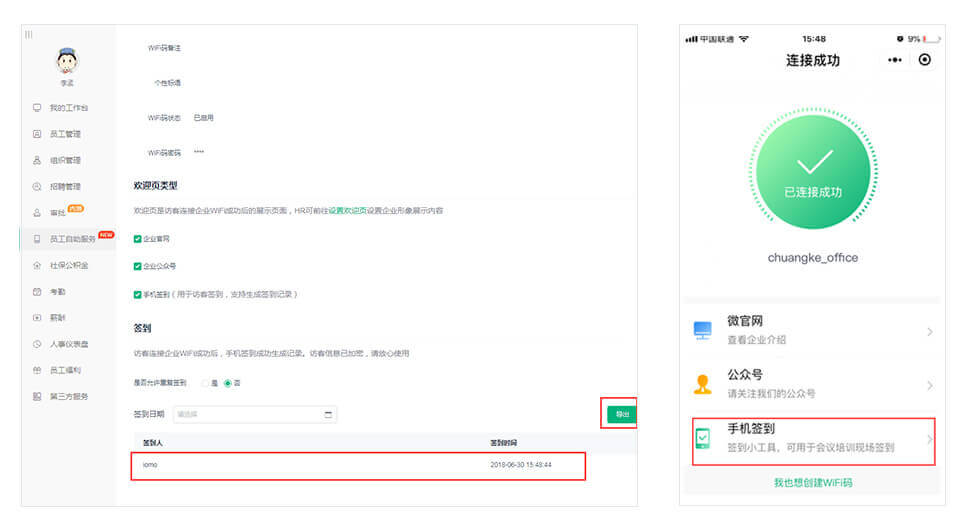The width and height of the screenshot is (964, 530).
Task: Open 审批 via its stamp icon
Action: click(x=37, y=213)
